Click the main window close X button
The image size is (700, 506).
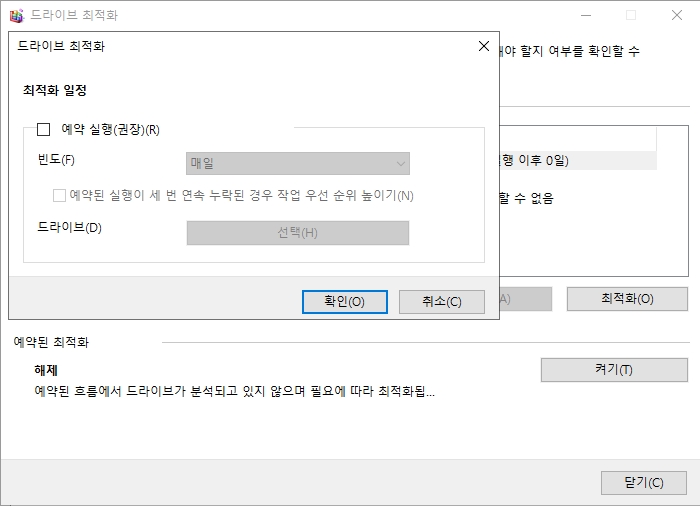[677, 15]
